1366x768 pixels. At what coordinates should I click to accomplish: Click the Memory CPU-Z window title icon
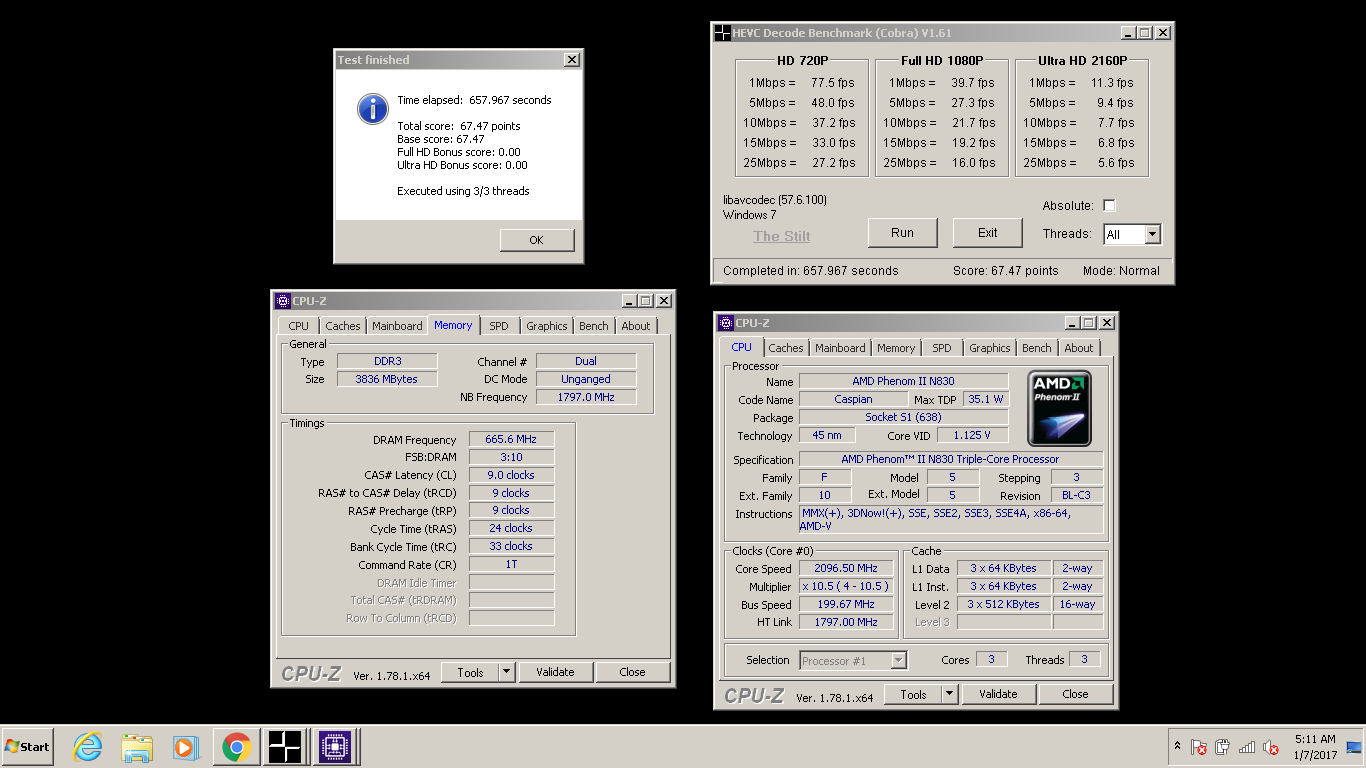tap(282, 301)
